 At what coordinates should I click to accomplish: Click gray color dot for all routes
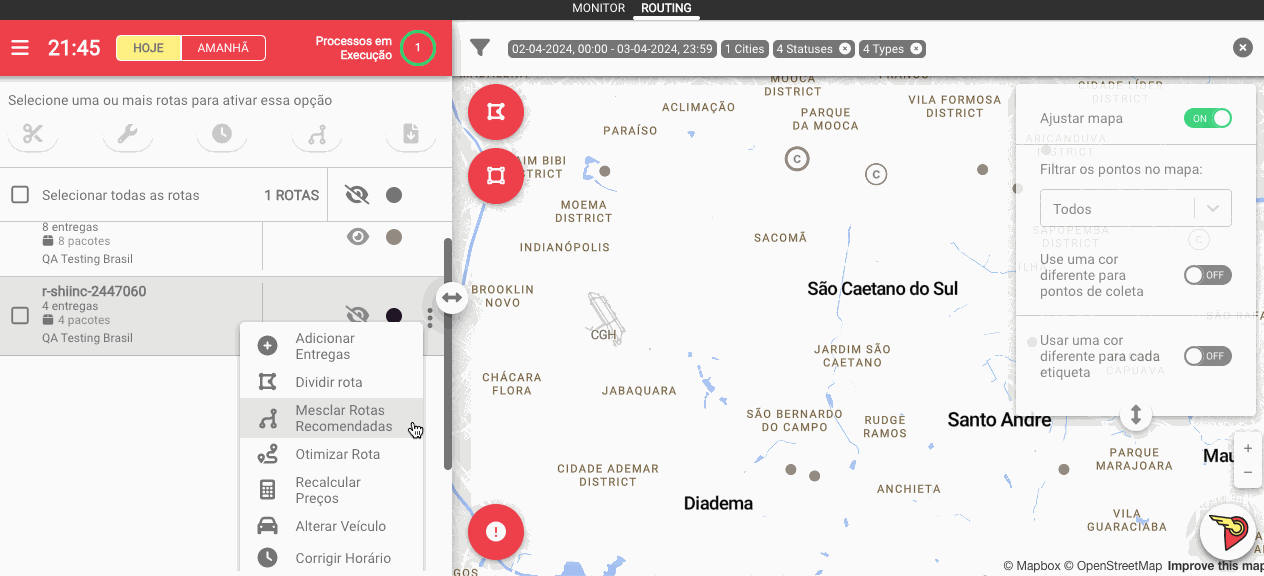click(394, 195)
